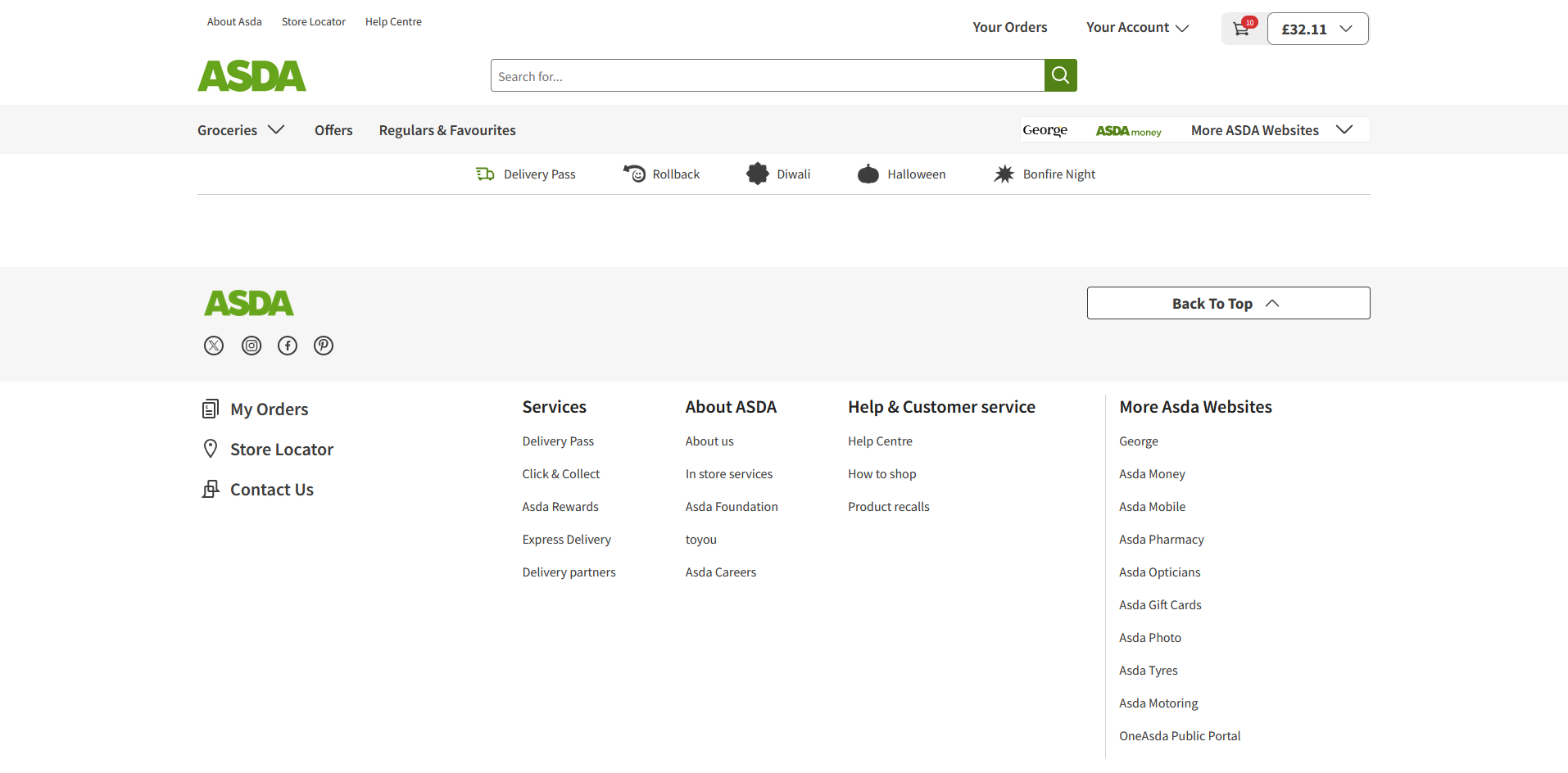
Task: Visit the Asda Pharmacy footer link
Action: pyautogui.click(x=1161, y=540)
